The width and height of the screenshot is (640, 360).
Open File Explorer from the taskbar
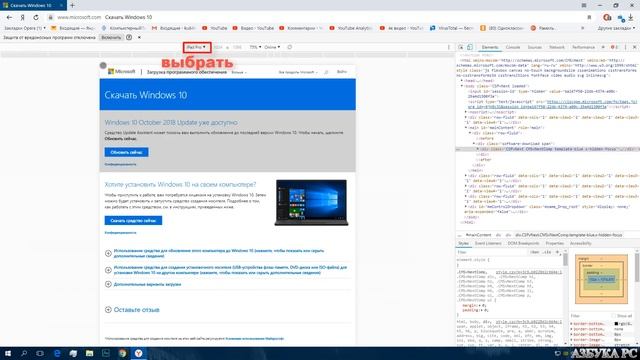(x=89, y=353)
